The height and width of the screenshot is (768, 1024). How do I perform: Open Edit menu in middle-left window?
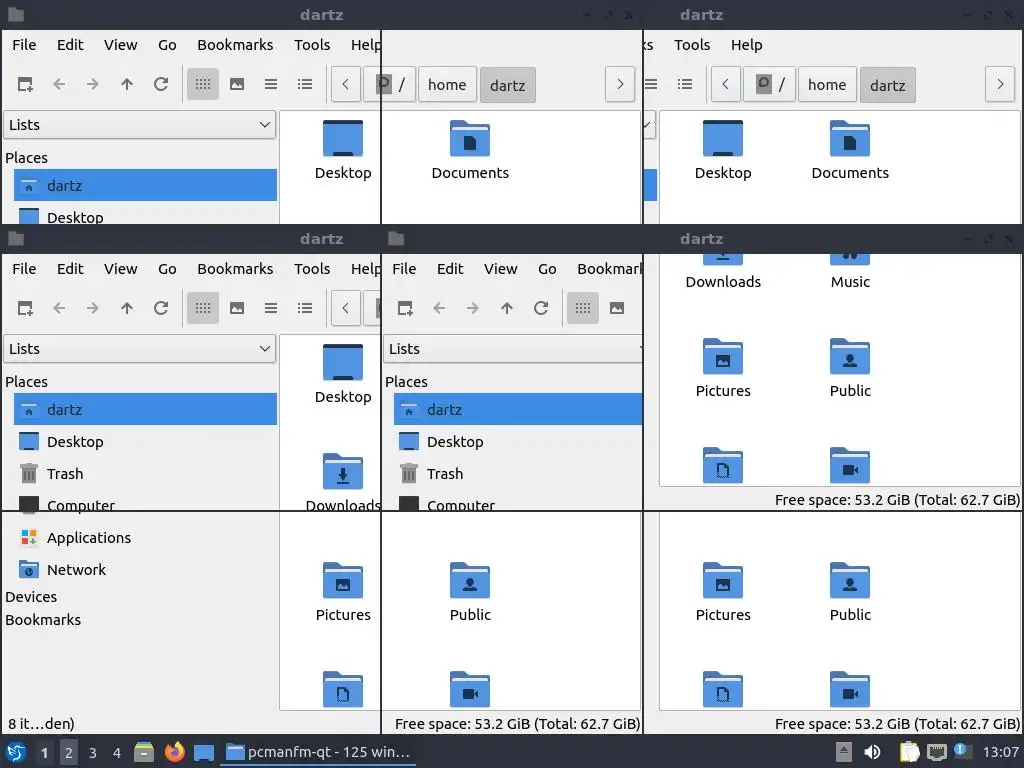tap(70, 269)
